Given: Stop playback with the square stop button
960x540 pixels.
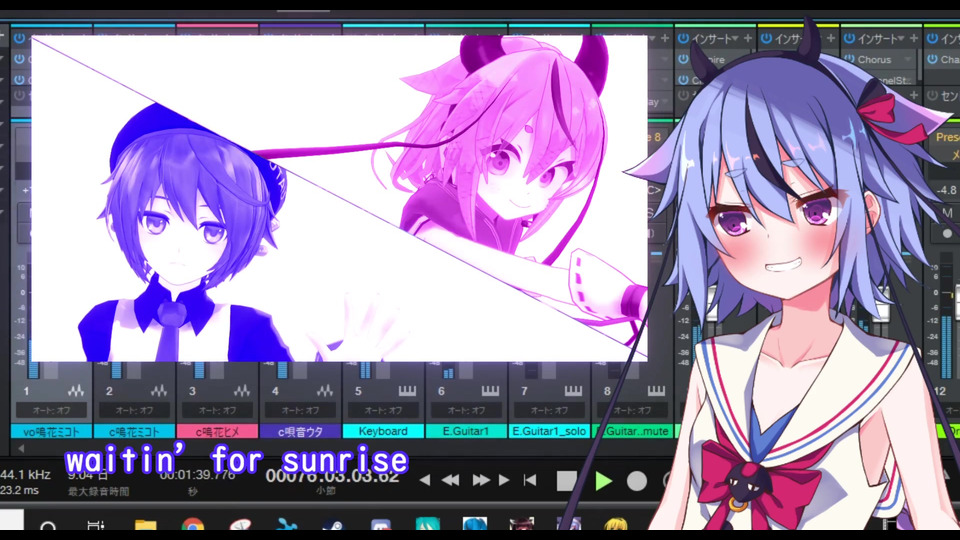Looking at the screenshot, I should pos(566,481).
